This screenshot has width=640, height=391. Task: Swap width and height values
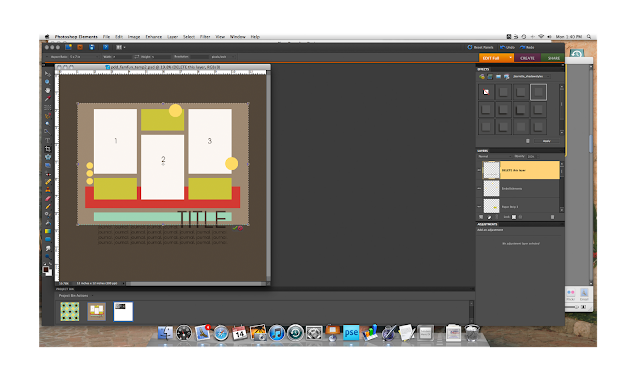point(137,57)
